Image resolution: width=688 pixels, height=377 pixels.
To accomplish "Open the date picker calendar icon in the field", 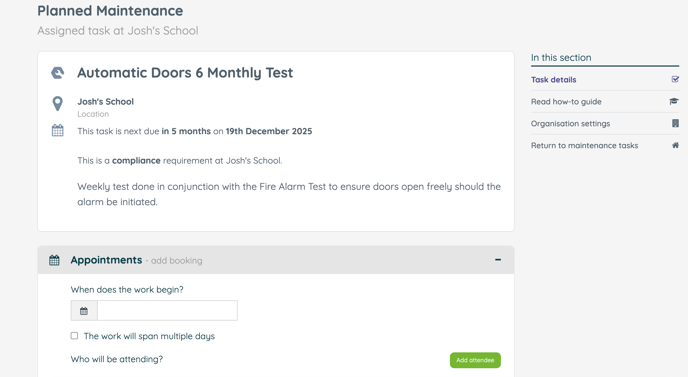I will click(84, 311).
